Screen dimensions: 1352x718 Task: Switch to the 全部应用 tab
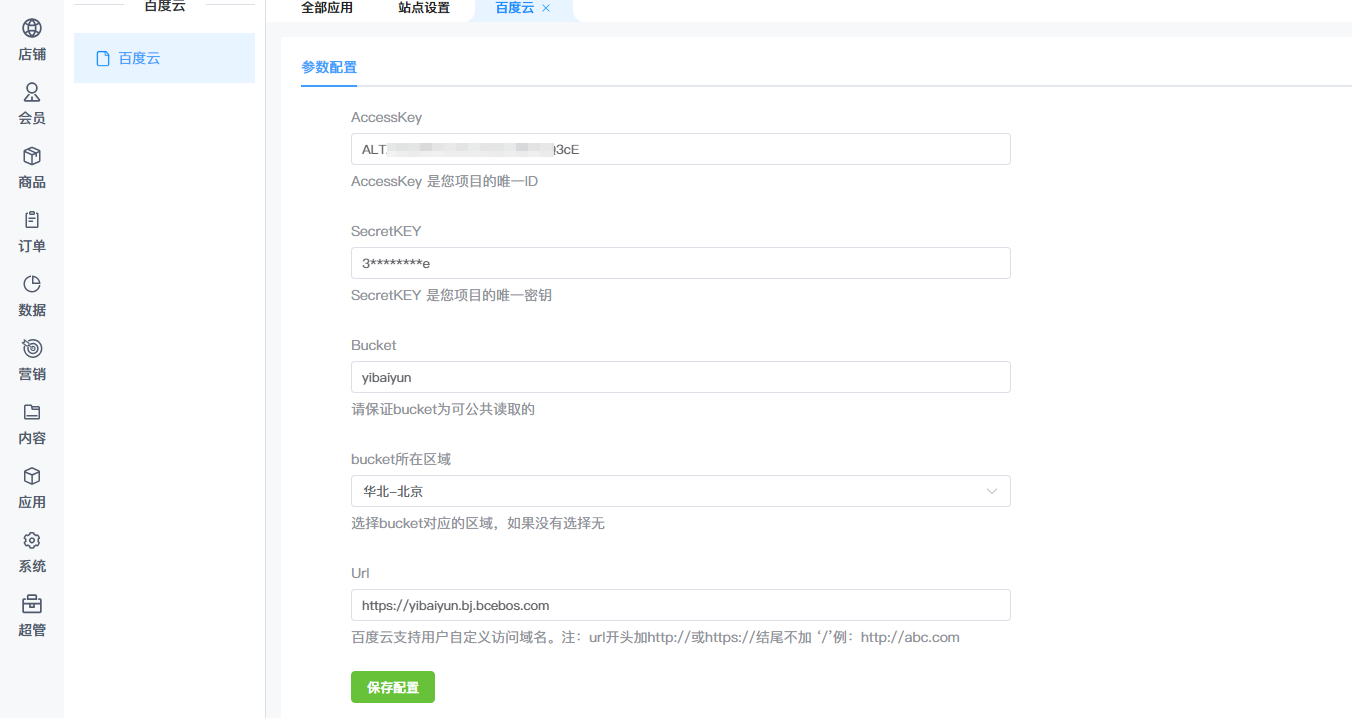tap(327, 8)
